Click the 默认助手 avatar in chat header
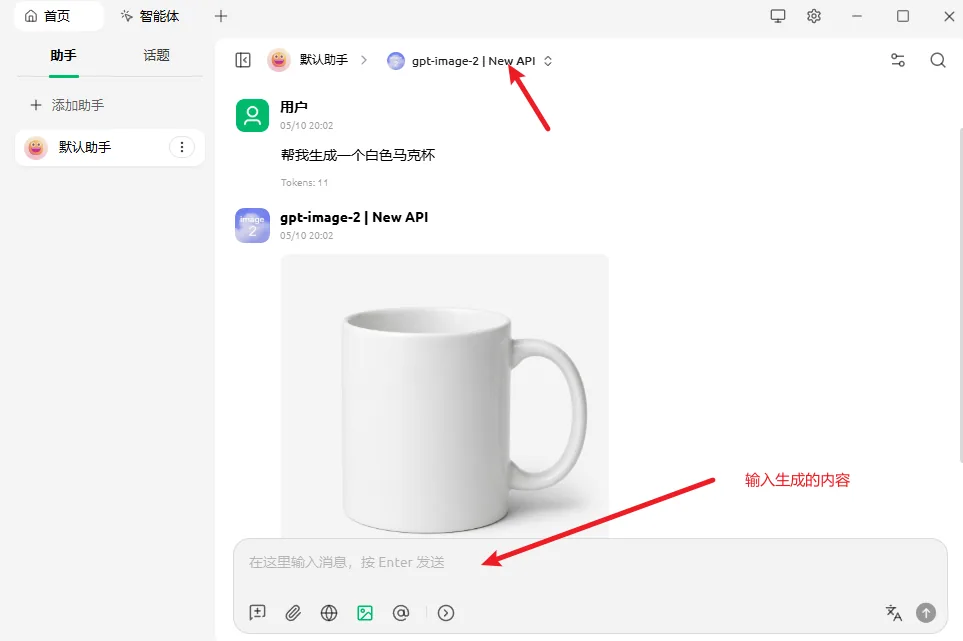The image size is (963, 641). (x=279, y=60)
